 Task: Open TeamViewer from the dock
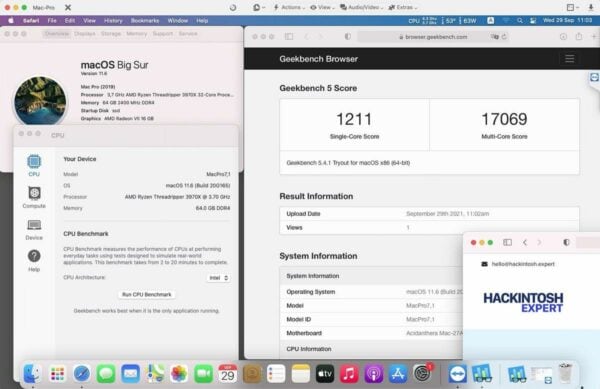(457, 374)
